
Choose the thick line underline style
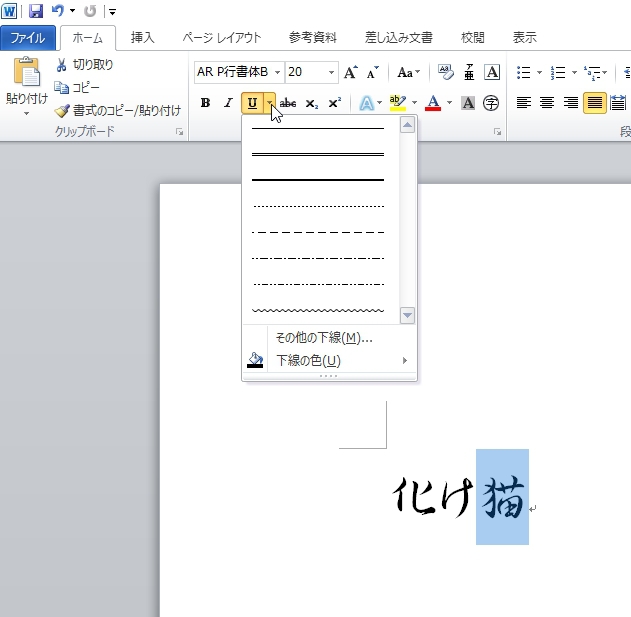tap(318, 180)
